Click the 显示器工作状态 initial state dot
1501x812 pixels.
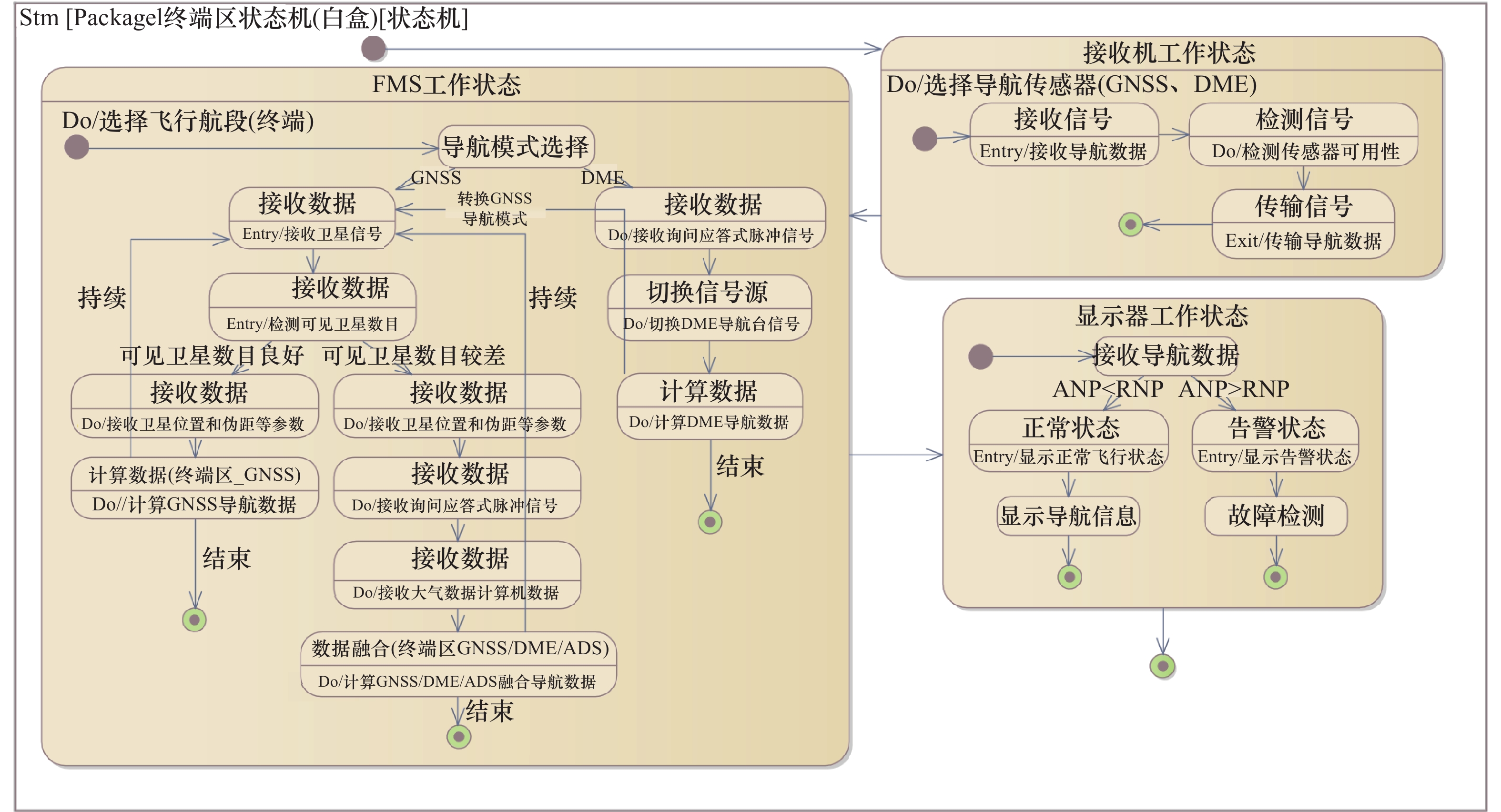point(980,356)
